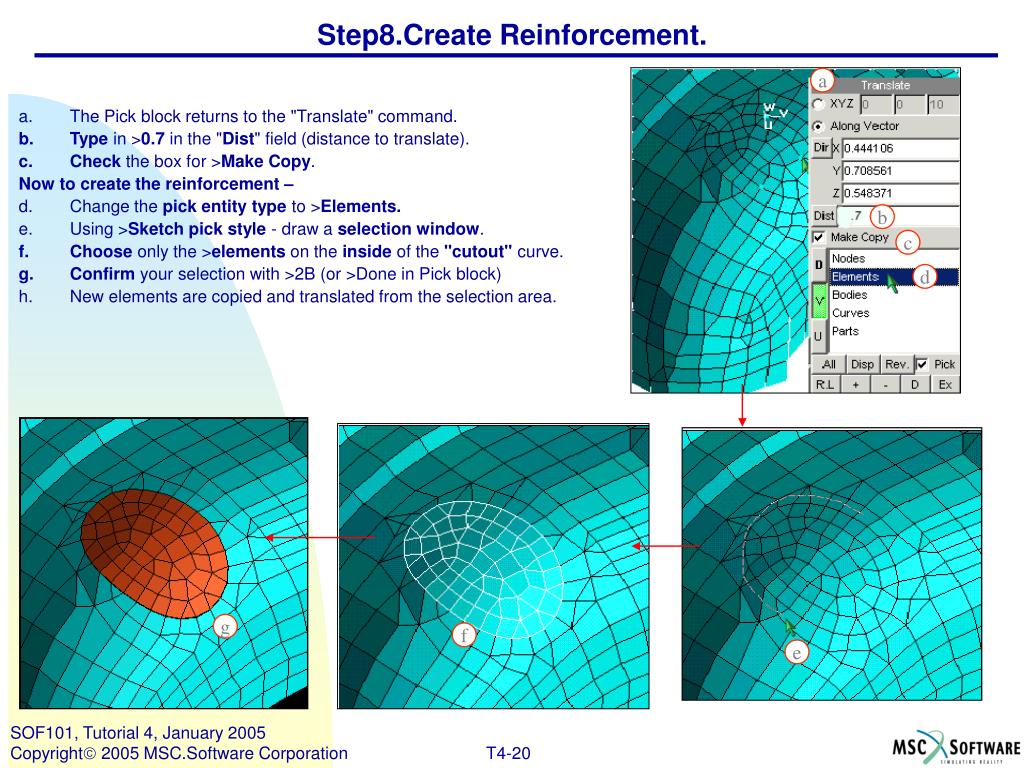Click the U tab beside Parts
Screen dimensions: 1024x768
pyautogui.click(x=819, y=337)
